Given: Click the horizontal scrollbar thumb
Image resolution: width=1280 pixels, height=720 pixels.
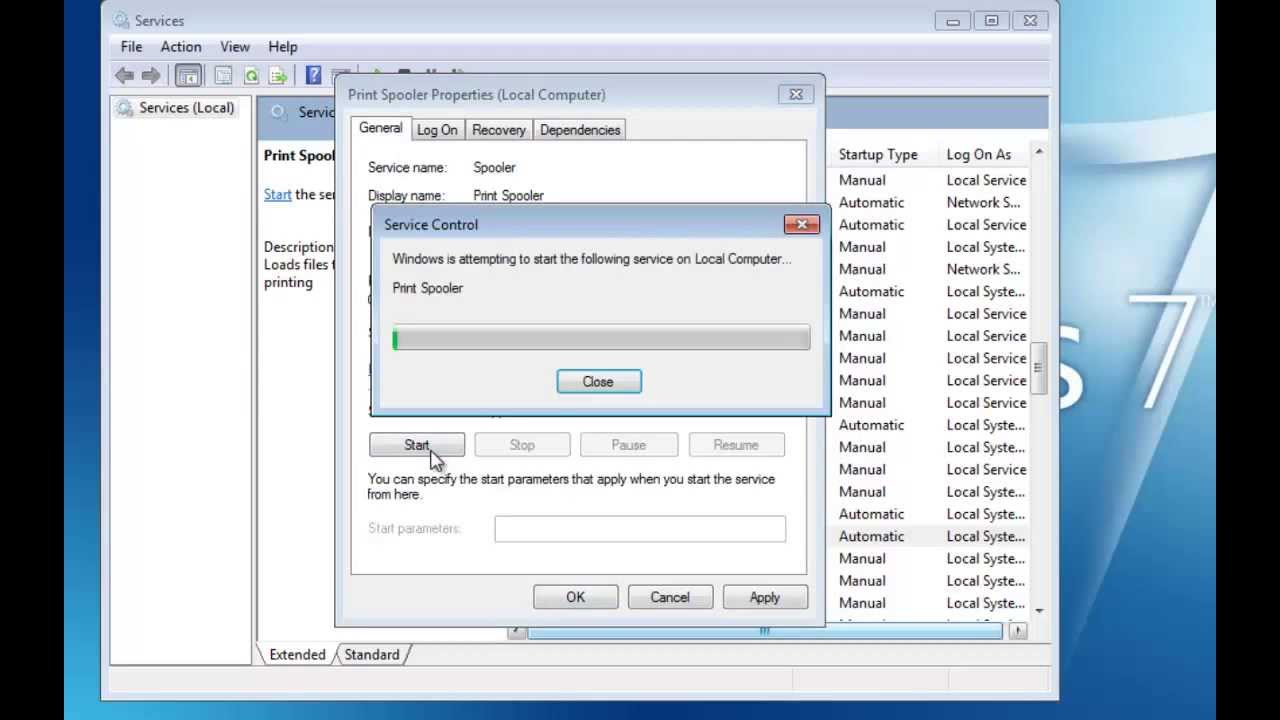Looking at the screenshot, I should point(765,631).
